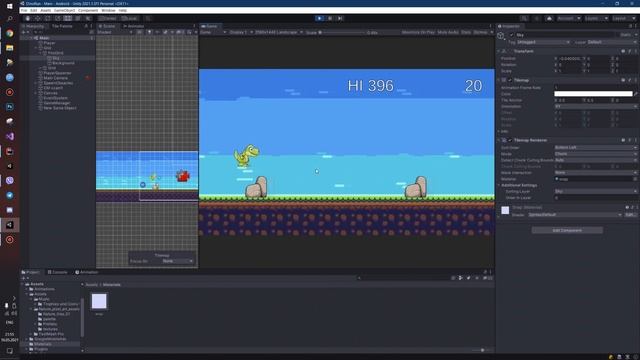Toggle Mute Audio in Game view
The width and height of the screenshot is (640, 360).
448,32
